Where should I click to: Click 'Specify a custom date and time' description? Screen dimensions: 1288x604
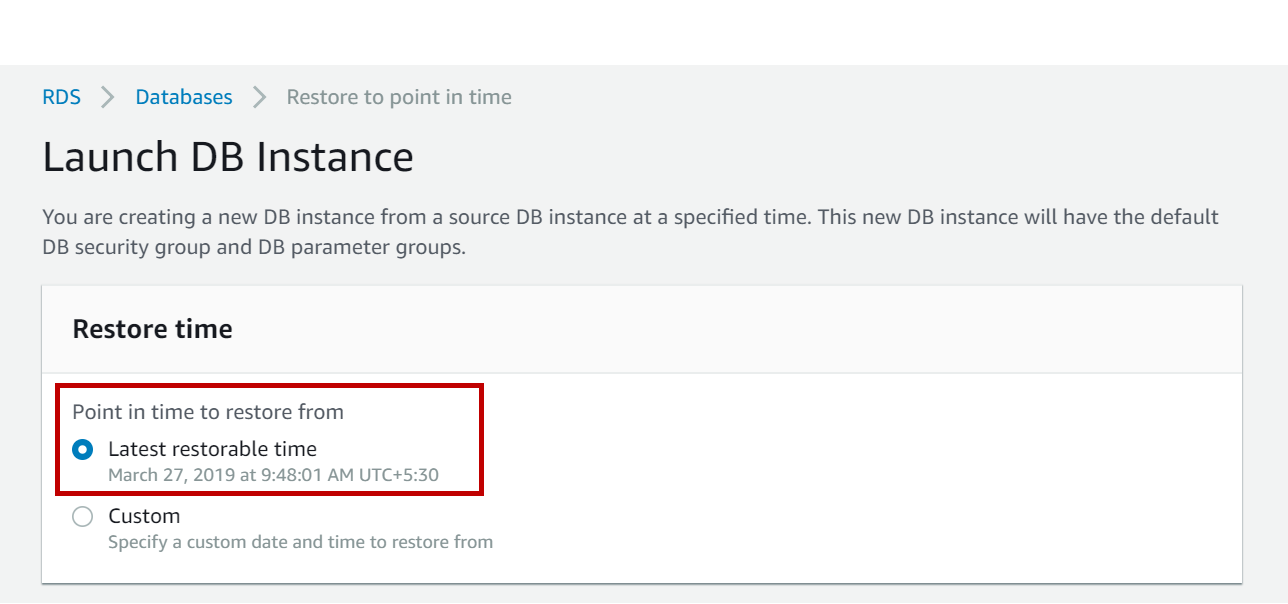(x=300, y=542)
